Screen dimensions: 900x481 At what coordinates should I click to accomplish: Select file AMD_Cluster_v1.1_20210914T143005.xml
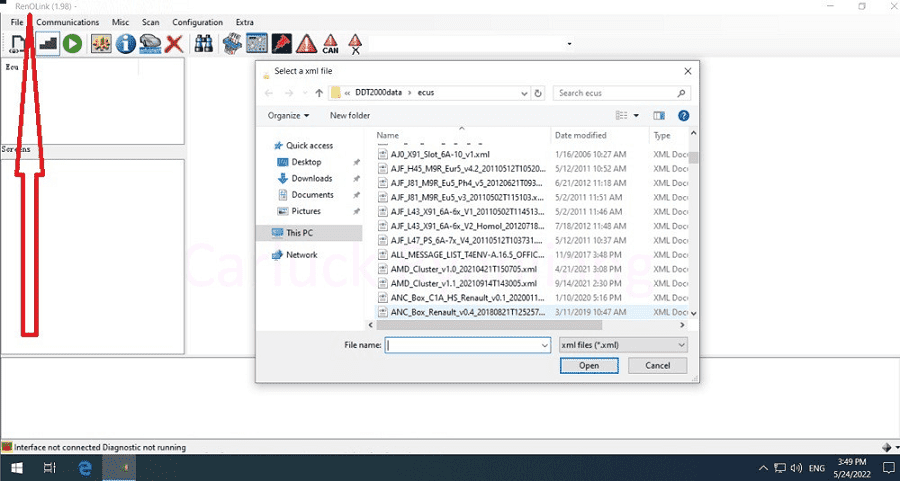tap(464, 284)
